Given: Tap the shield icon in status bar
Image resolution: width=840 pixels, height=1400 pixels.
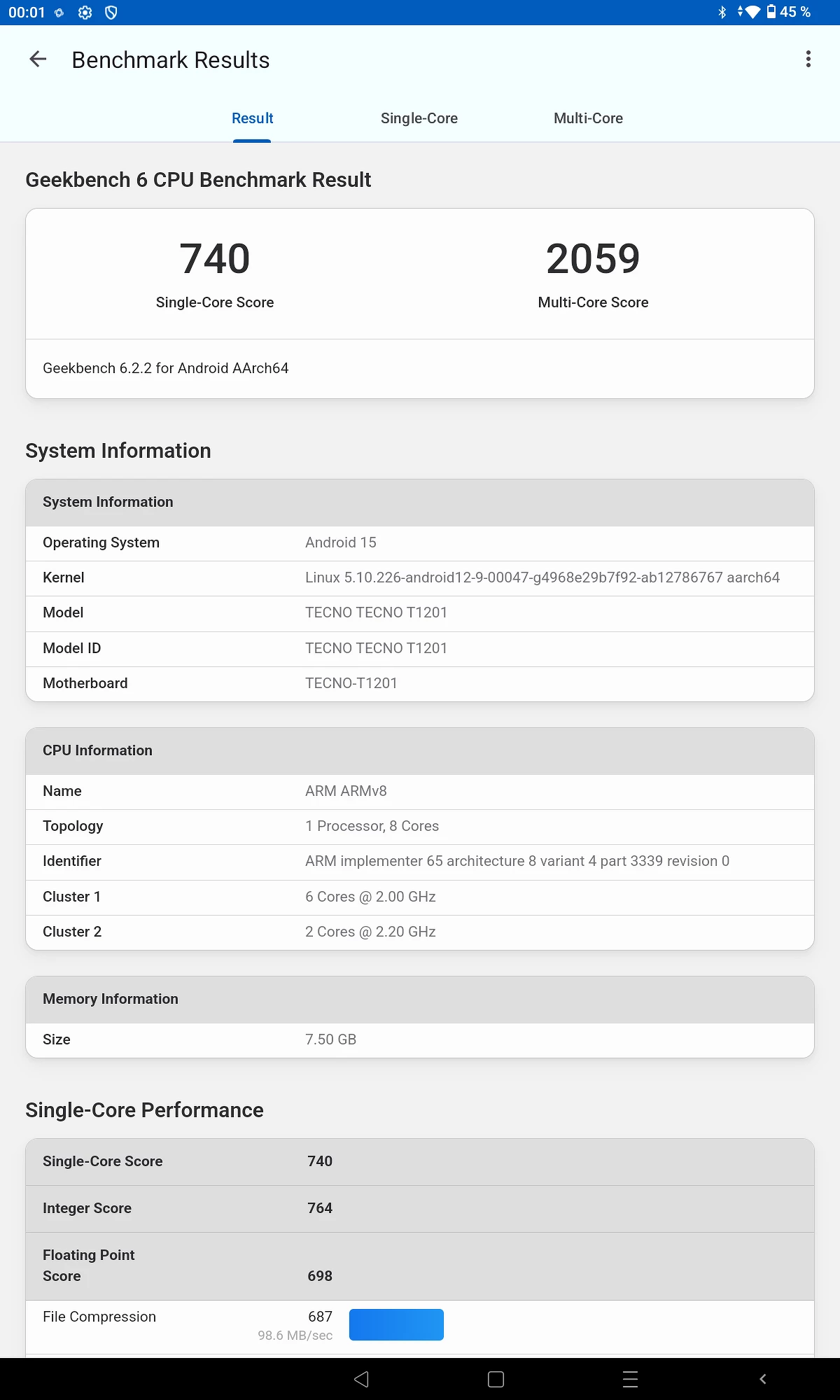Looking at the screenshot, I should tap(111, 13).
